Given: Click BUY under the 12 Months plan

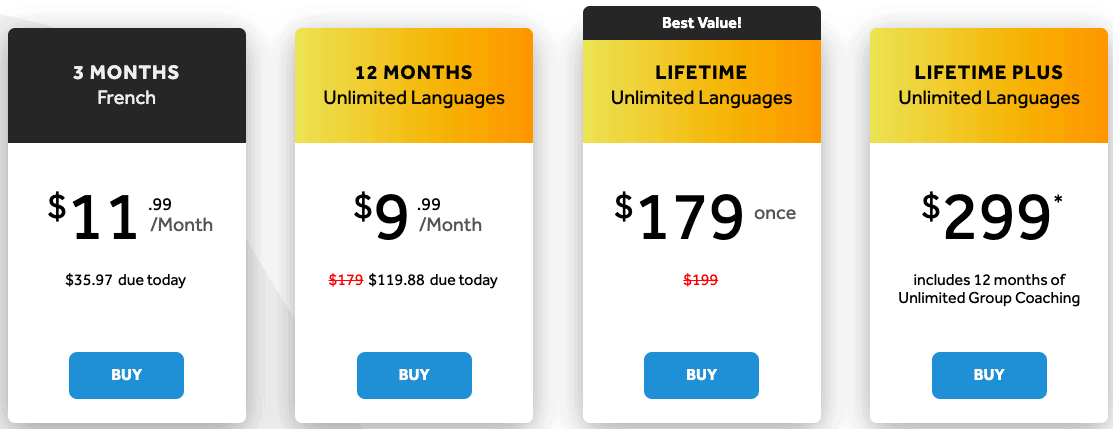Looking at the screenshot, I should (414, 375).
